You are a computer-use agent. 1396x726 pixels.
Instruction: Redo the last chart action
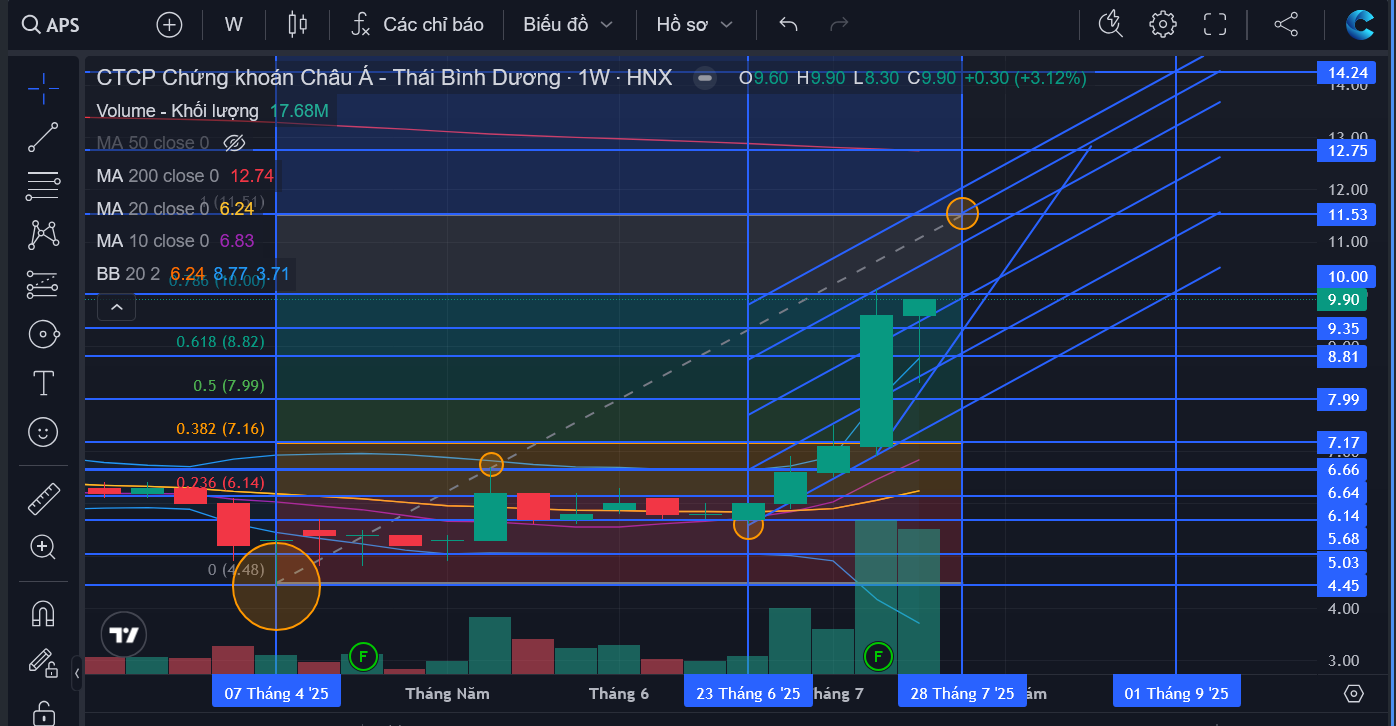(839, 24)
